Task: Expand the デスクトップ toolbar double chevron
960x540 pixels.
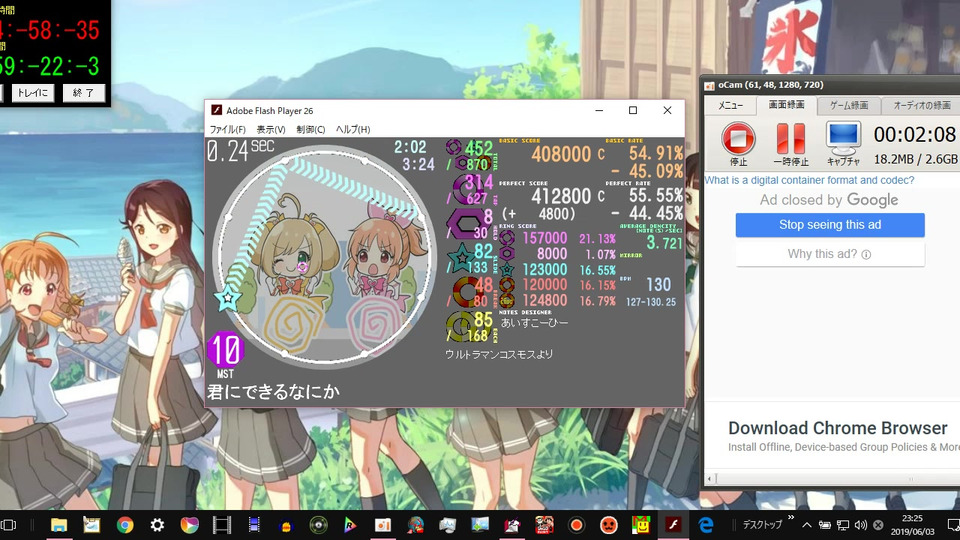Action: tap(790, 518)
